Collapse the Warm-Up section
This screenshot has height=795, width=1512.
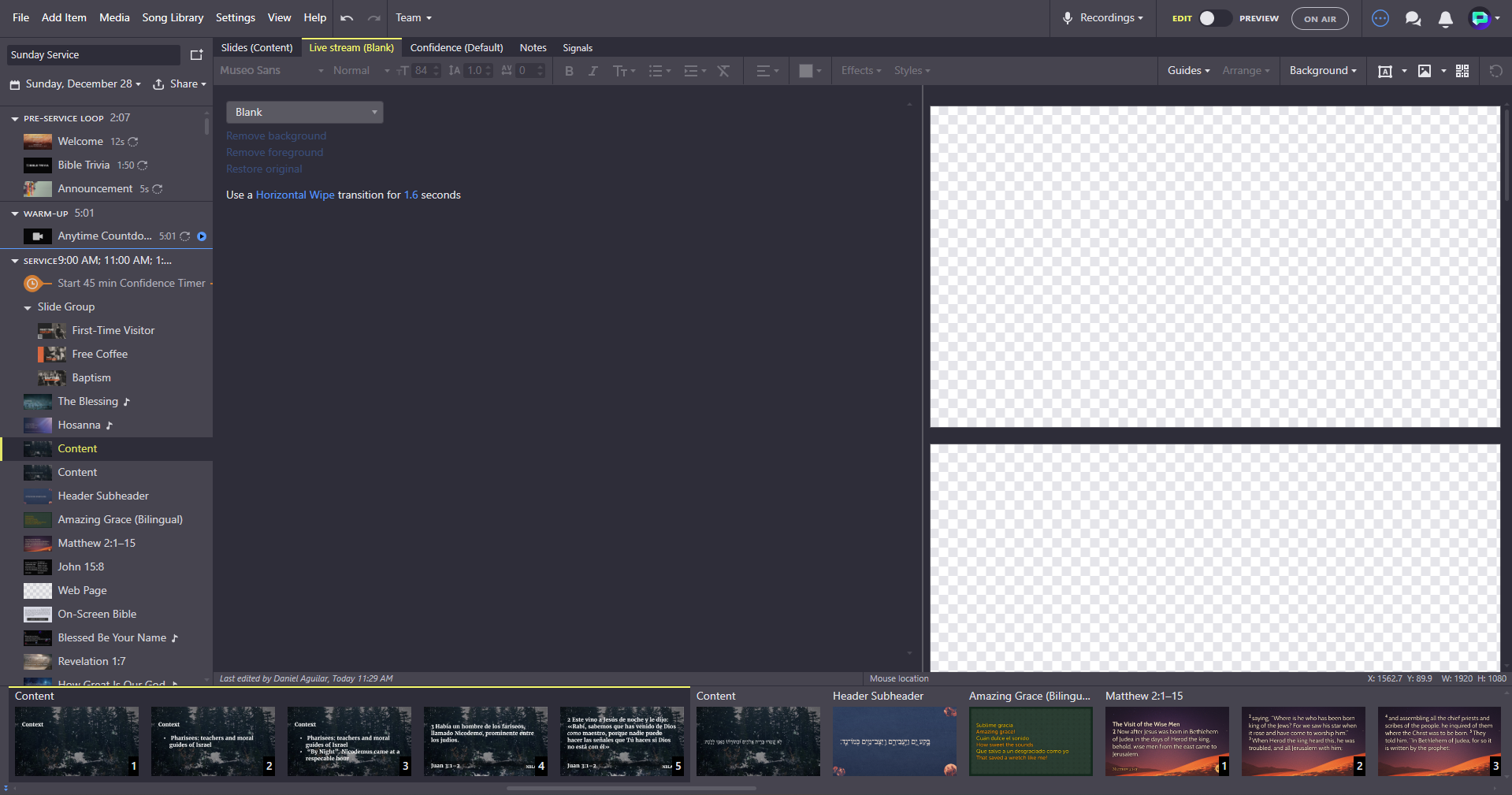[14, 214]
